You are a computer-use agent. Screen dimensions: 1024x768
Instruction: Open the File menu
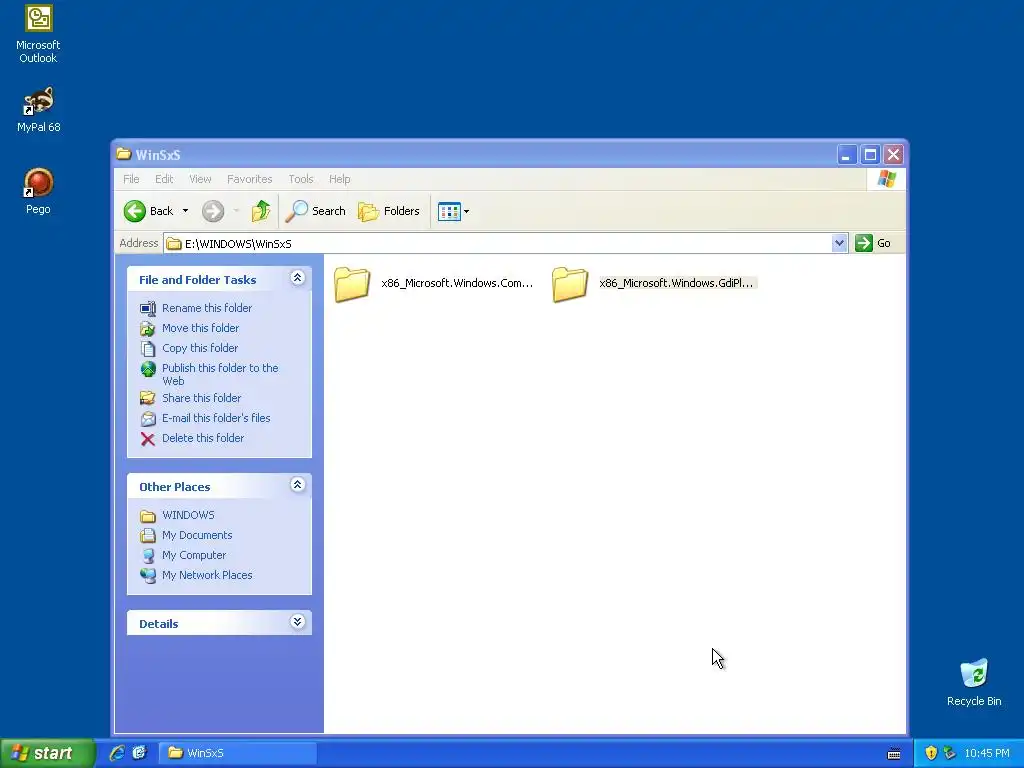(131, 179)
